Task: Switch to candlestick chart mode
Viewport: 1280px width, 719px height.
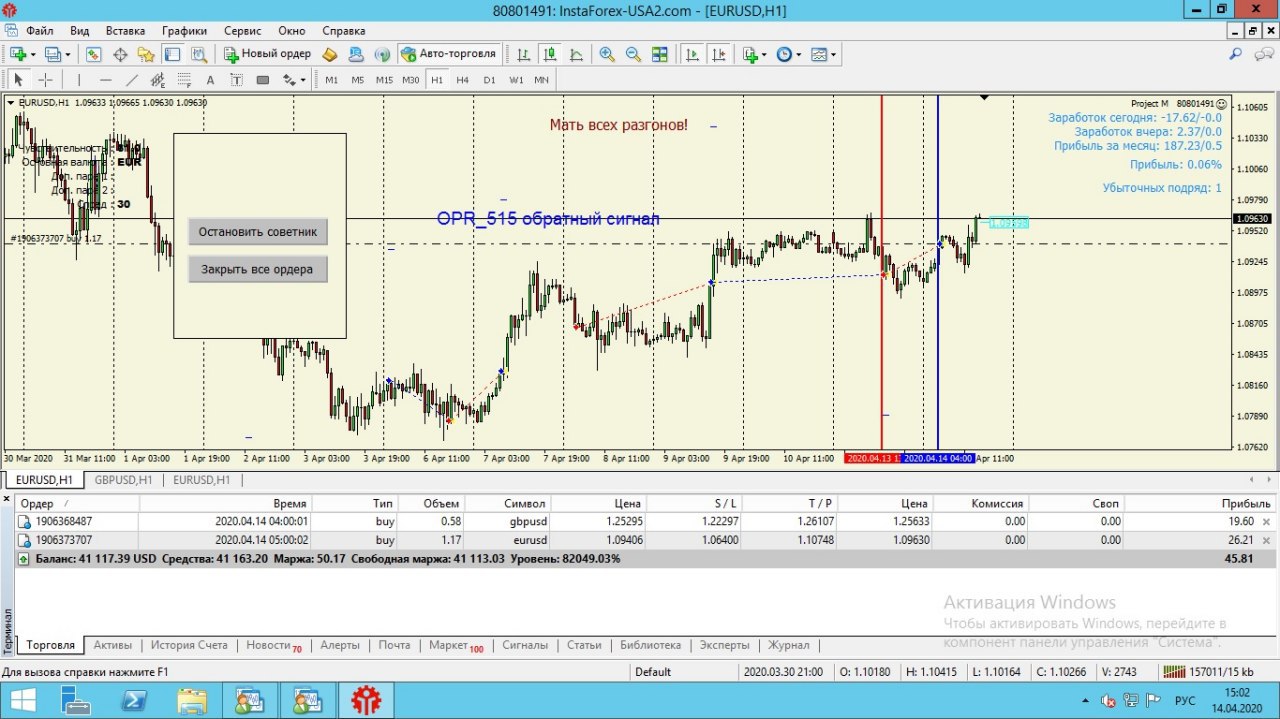Action: [550, 54]
